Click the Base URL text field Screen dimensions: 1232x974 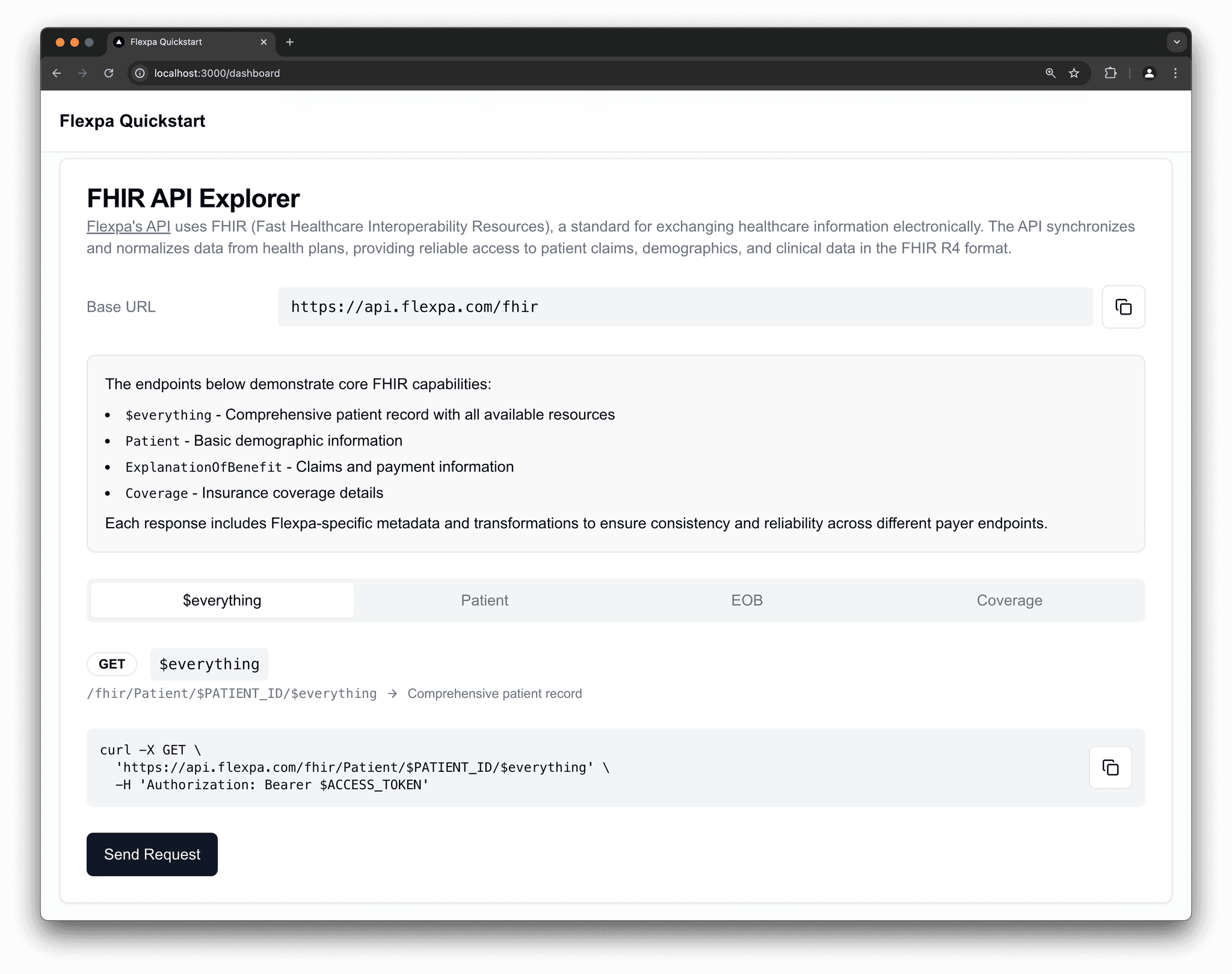click(x=685, y=307)
